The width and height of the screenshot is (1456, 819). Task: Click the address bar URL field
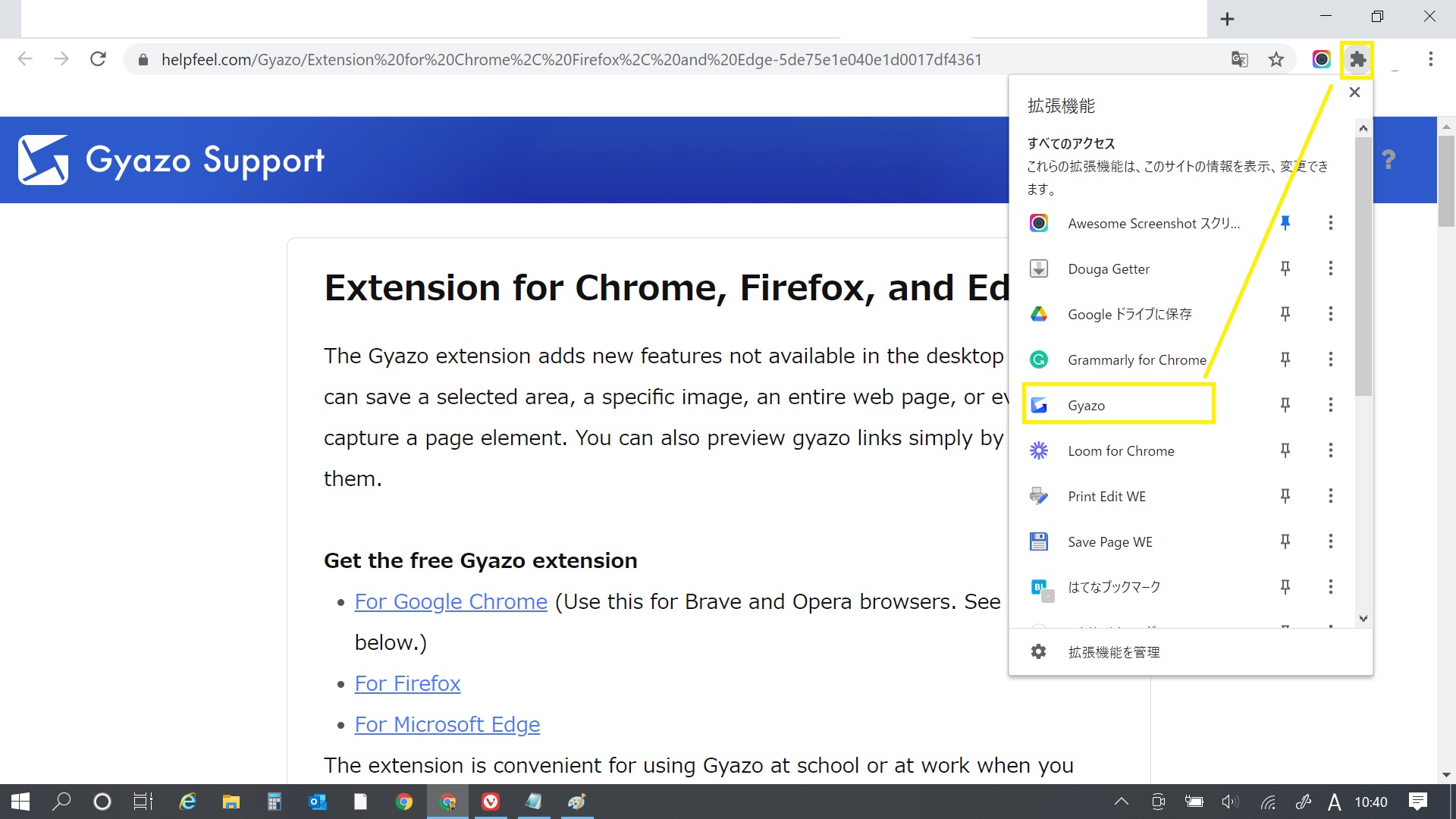pyautogui.click(x=570, y=59)
